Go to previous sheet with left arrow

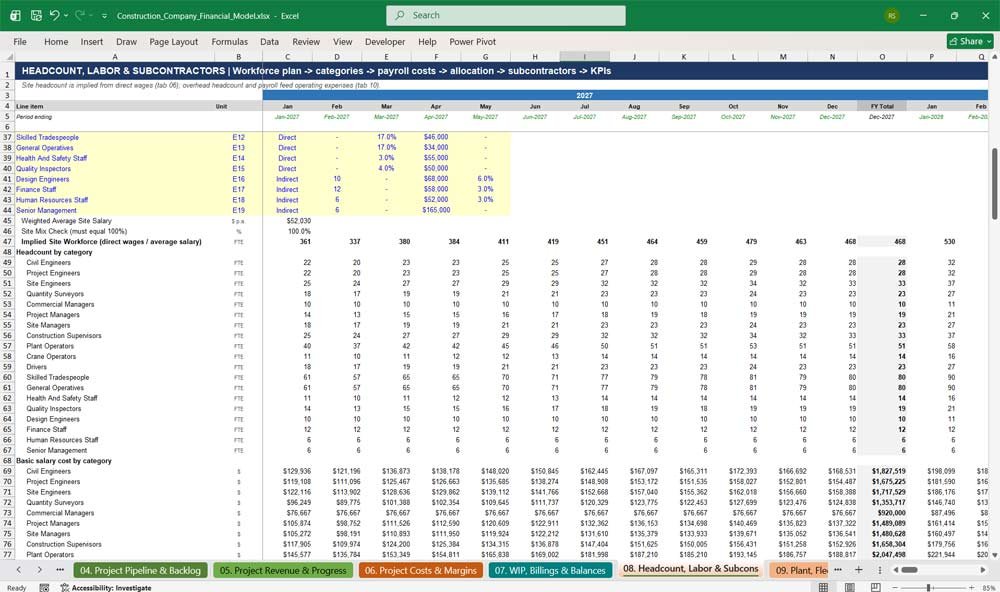click(18, 570)
